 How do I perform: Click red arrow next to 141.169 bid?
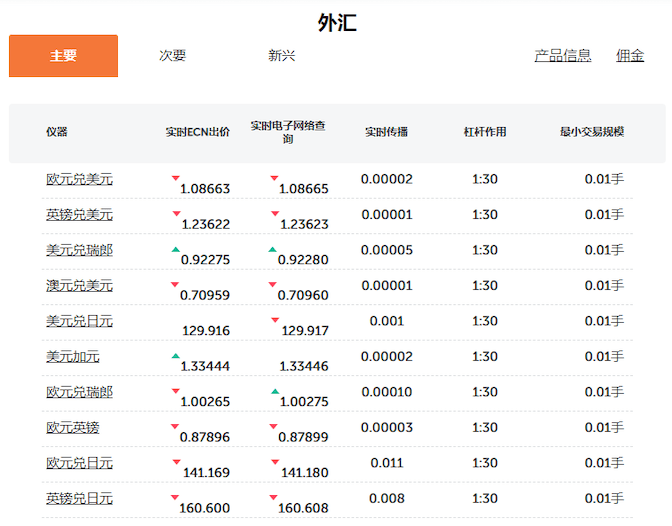tap(176, 462)
